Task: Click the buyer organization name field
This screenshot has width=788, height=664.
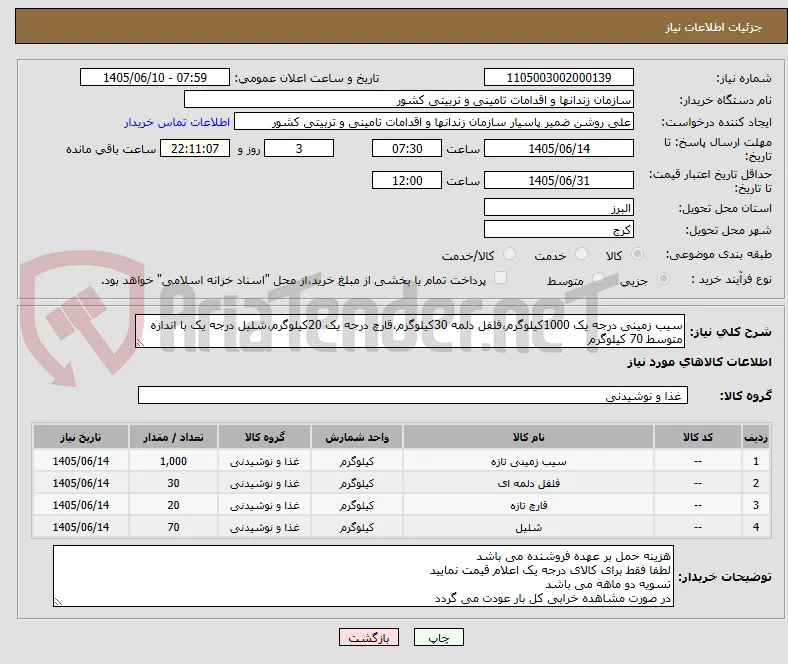Action: [x=409, y=100]
